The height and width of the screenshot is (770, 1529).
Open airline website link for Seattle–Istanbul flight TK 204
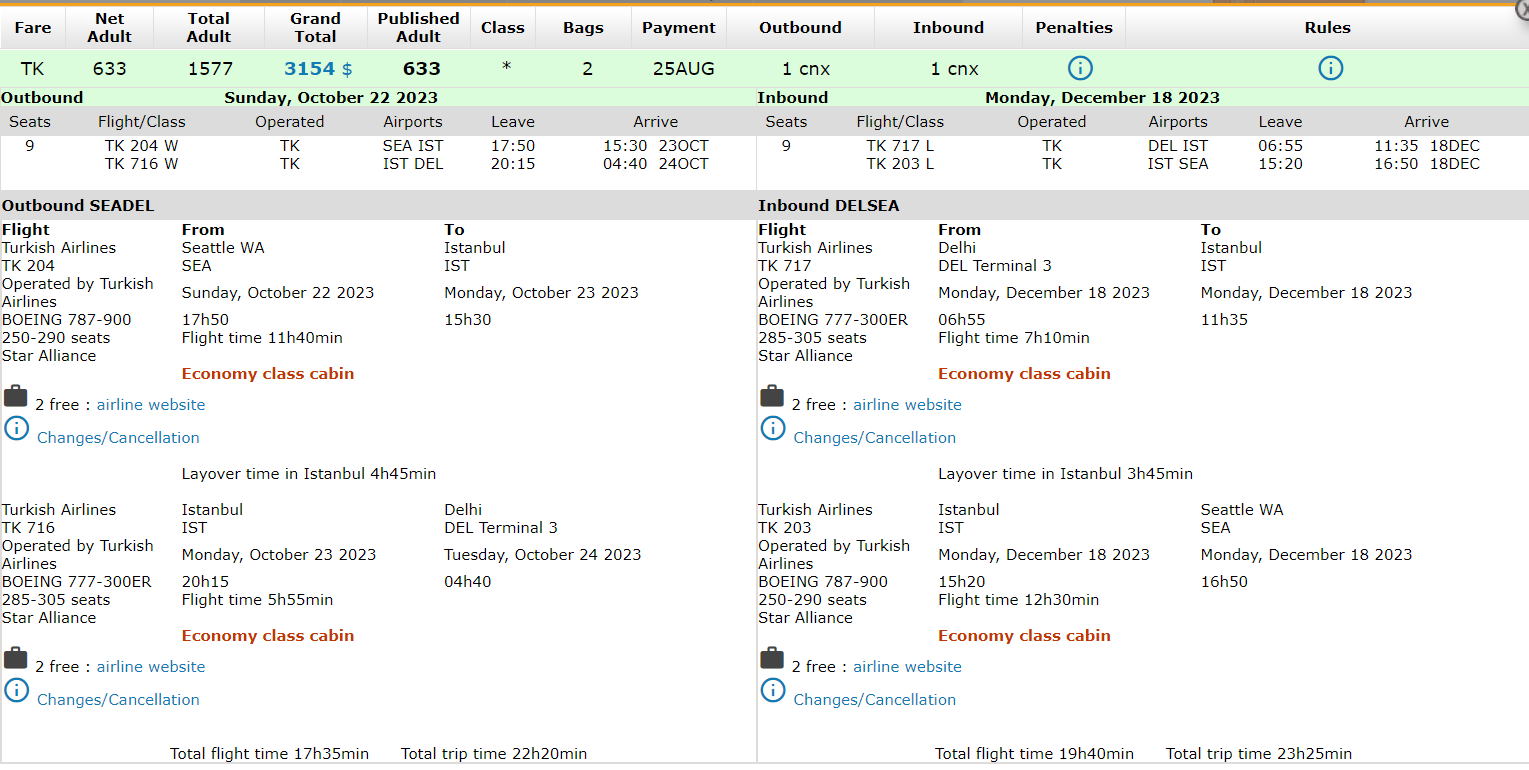pos(151,405)
